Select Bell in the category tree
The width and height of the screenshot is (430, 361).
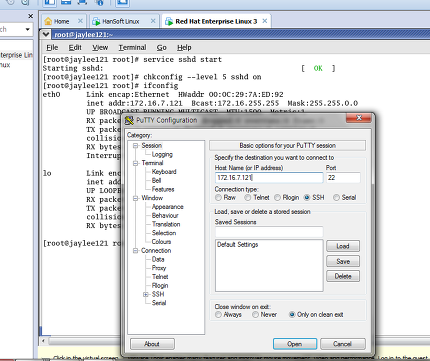156,181
